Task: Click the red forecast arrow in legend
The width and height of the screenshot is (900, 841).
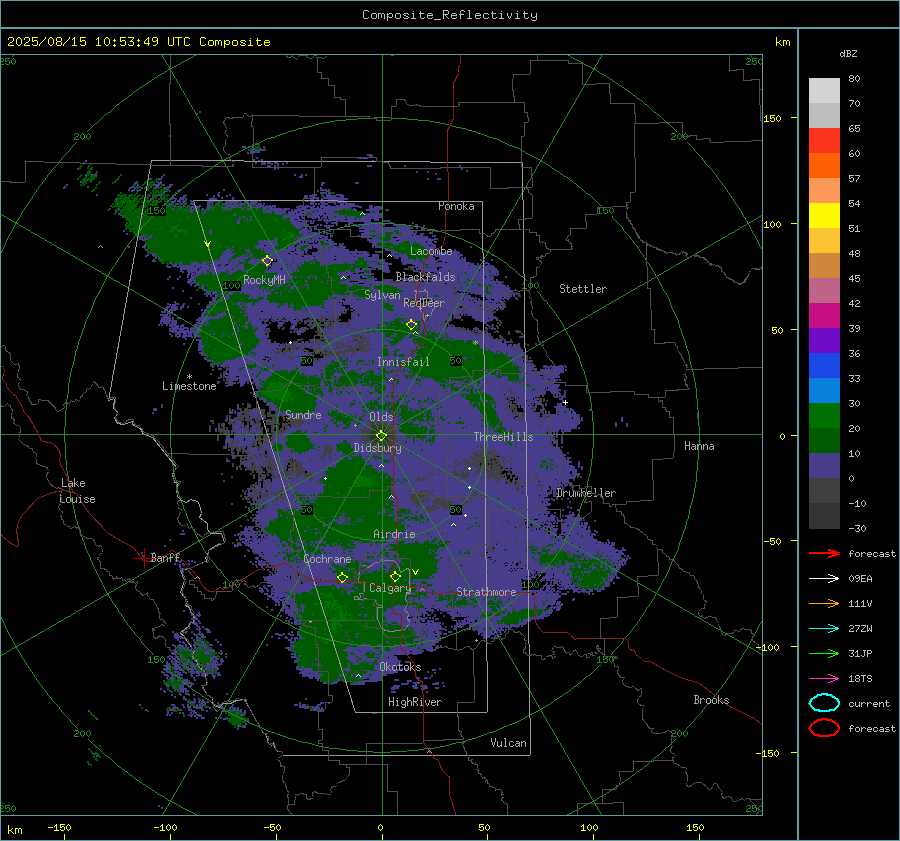Action: [824, 553]
